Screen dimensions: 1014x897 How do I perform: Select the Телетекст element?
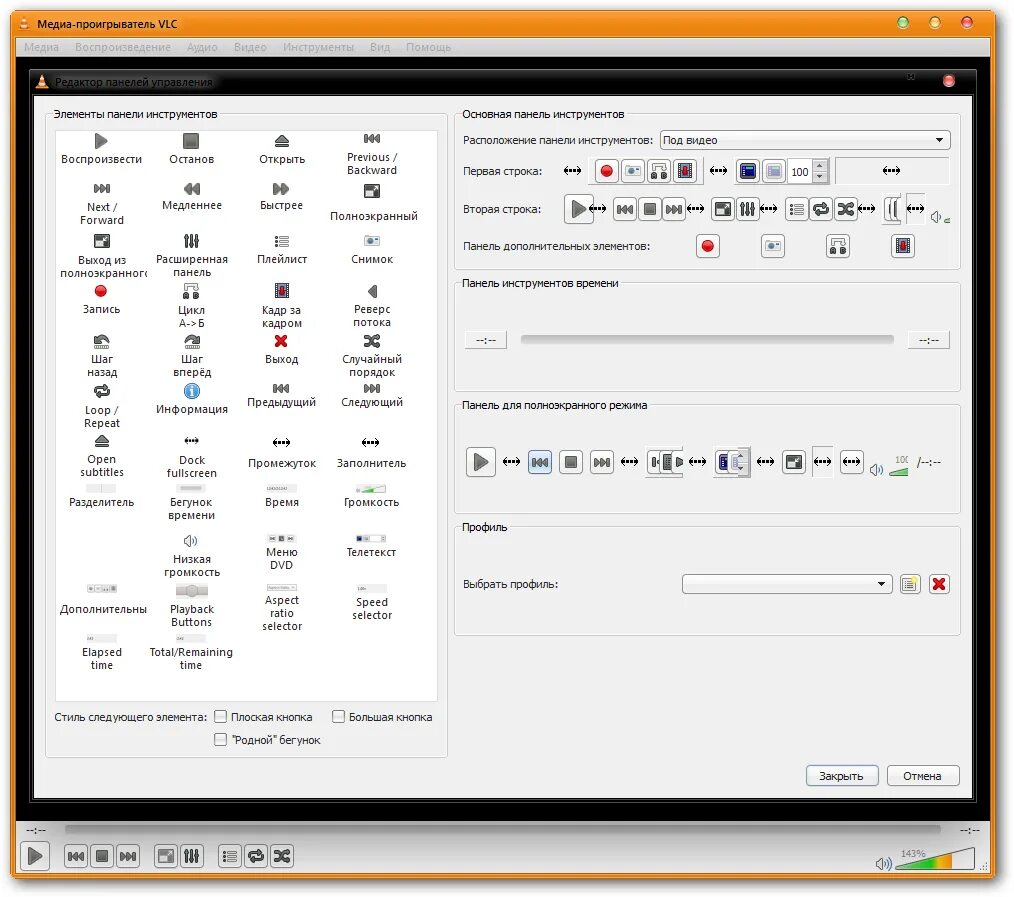point(371,545)
